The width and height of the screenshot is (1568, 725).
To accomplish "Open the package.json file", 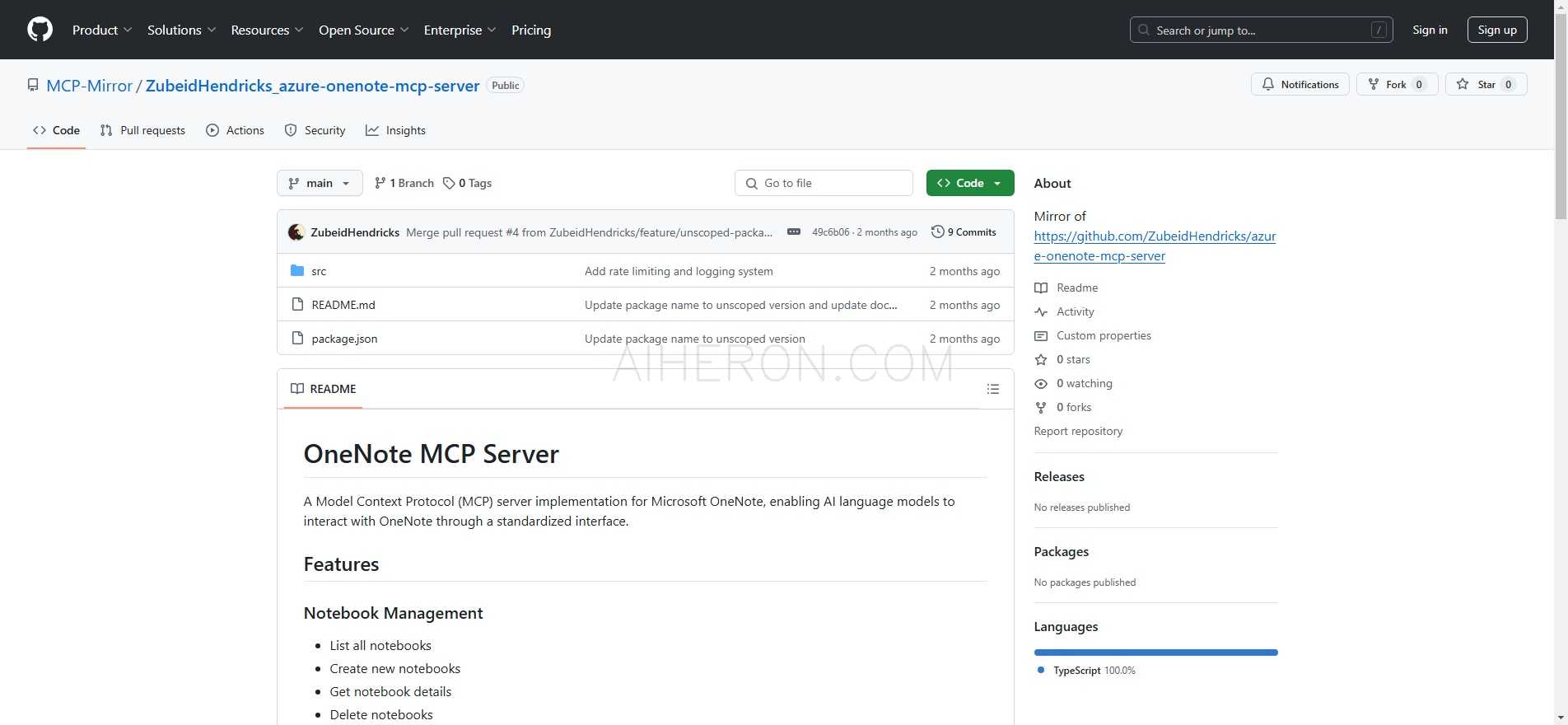I will coord(344,339).
